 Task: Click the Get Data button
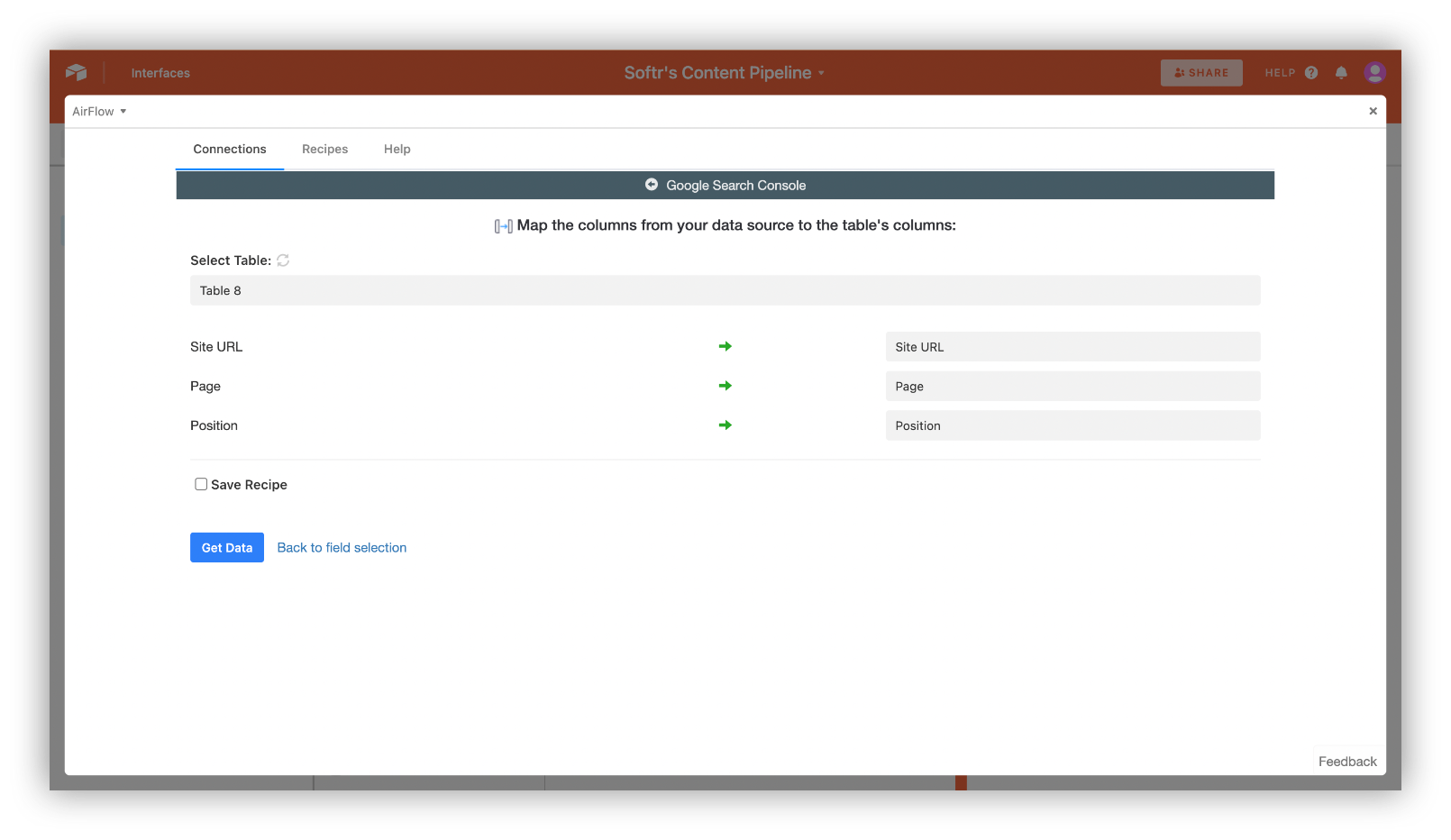pos(227,548)
